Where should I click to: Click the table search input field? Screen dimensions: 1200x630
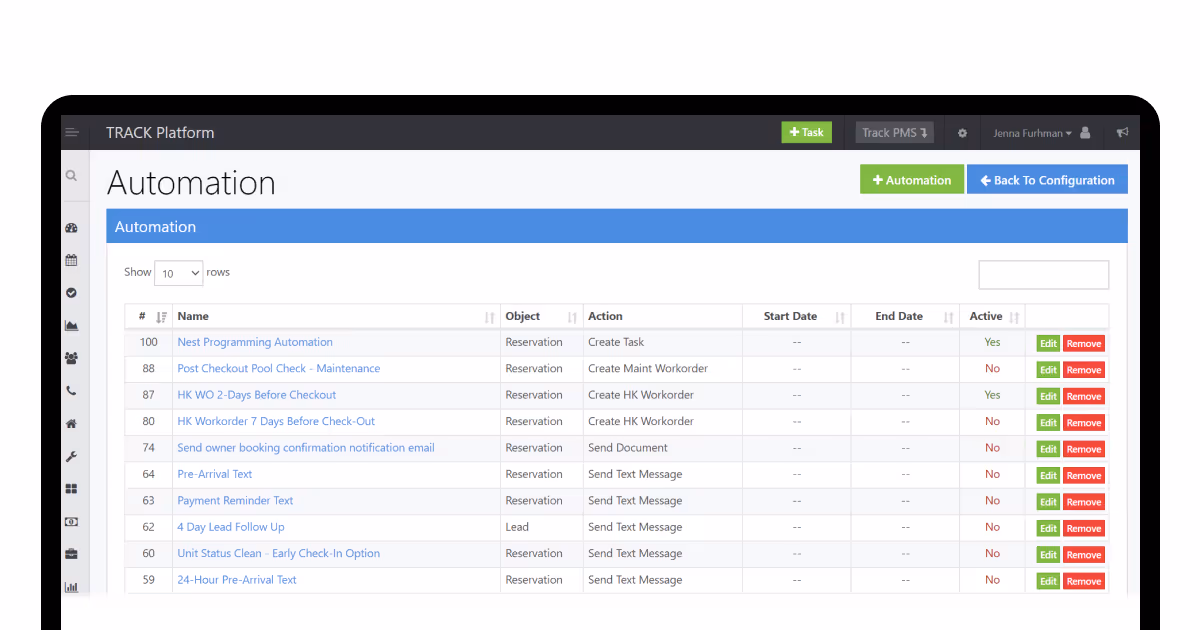tap(1043, 275)
